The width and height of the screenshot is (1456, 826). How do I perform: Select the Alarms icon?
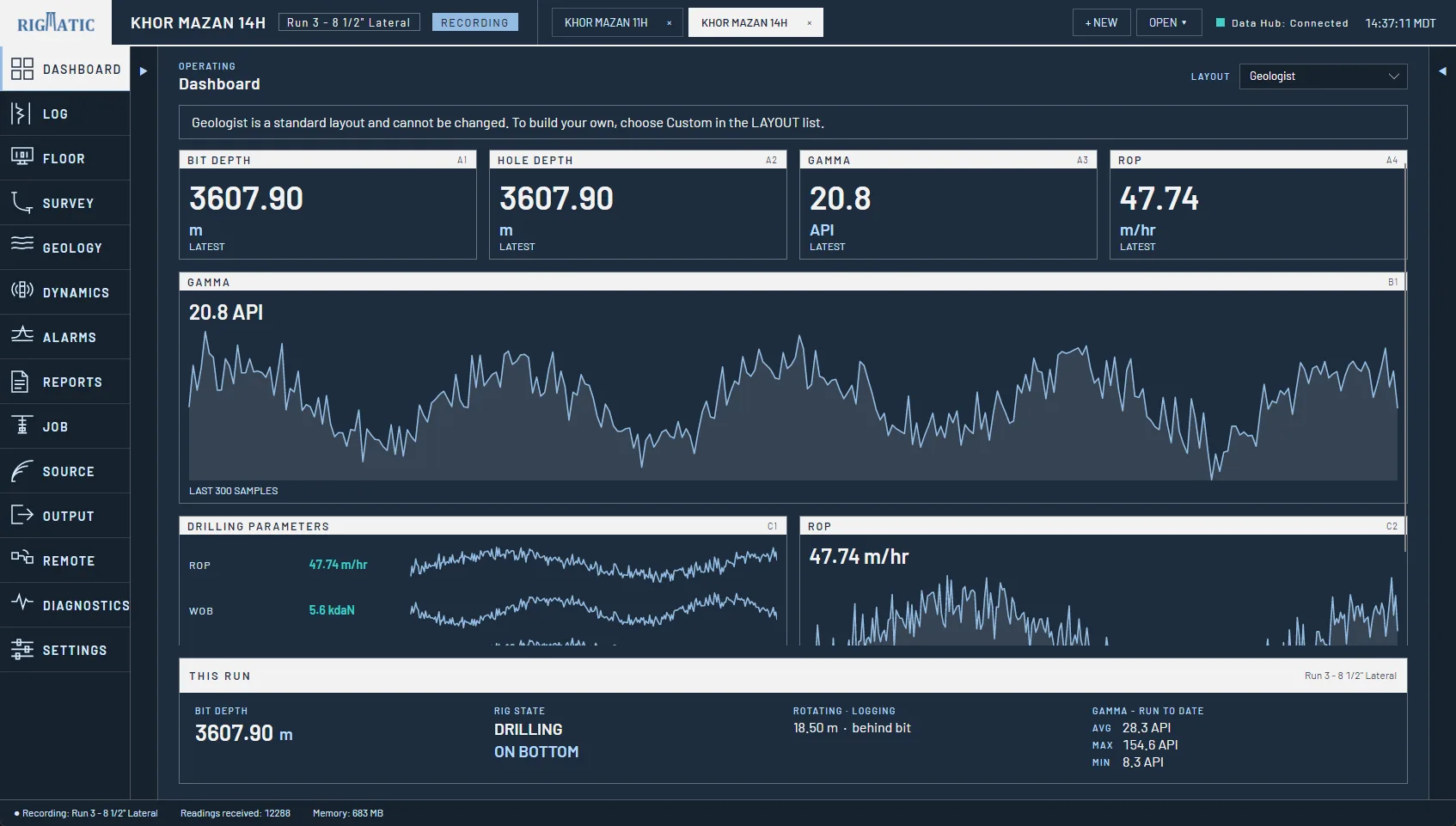pyautogui.click(x=22, y=333)
